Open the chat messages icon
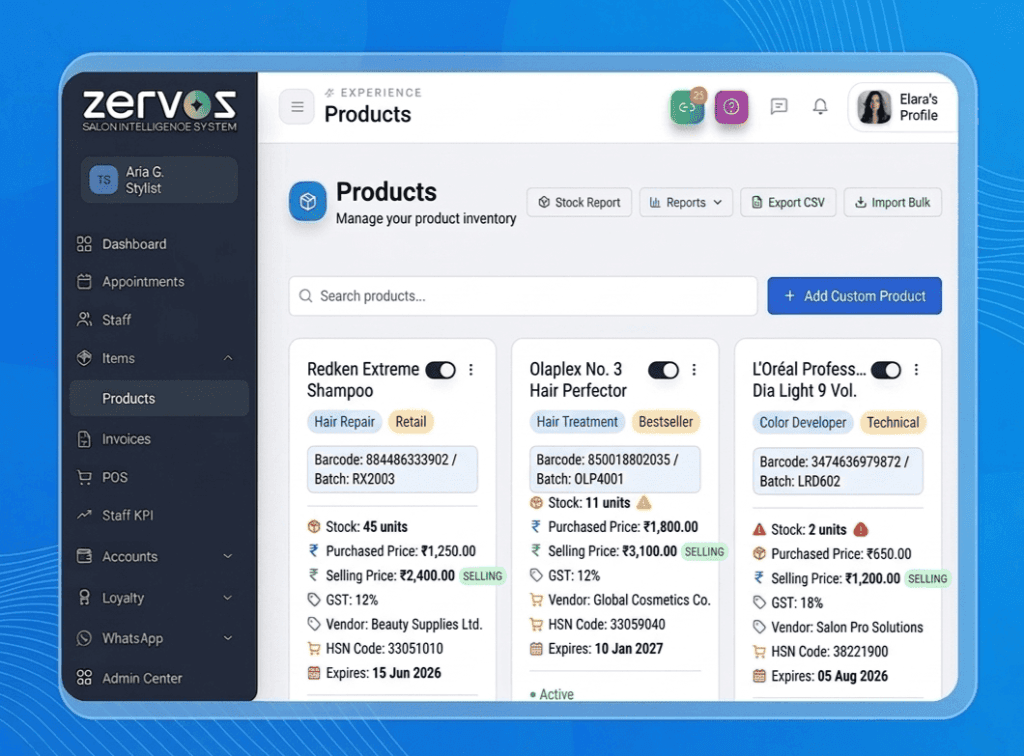 point(779,106)
